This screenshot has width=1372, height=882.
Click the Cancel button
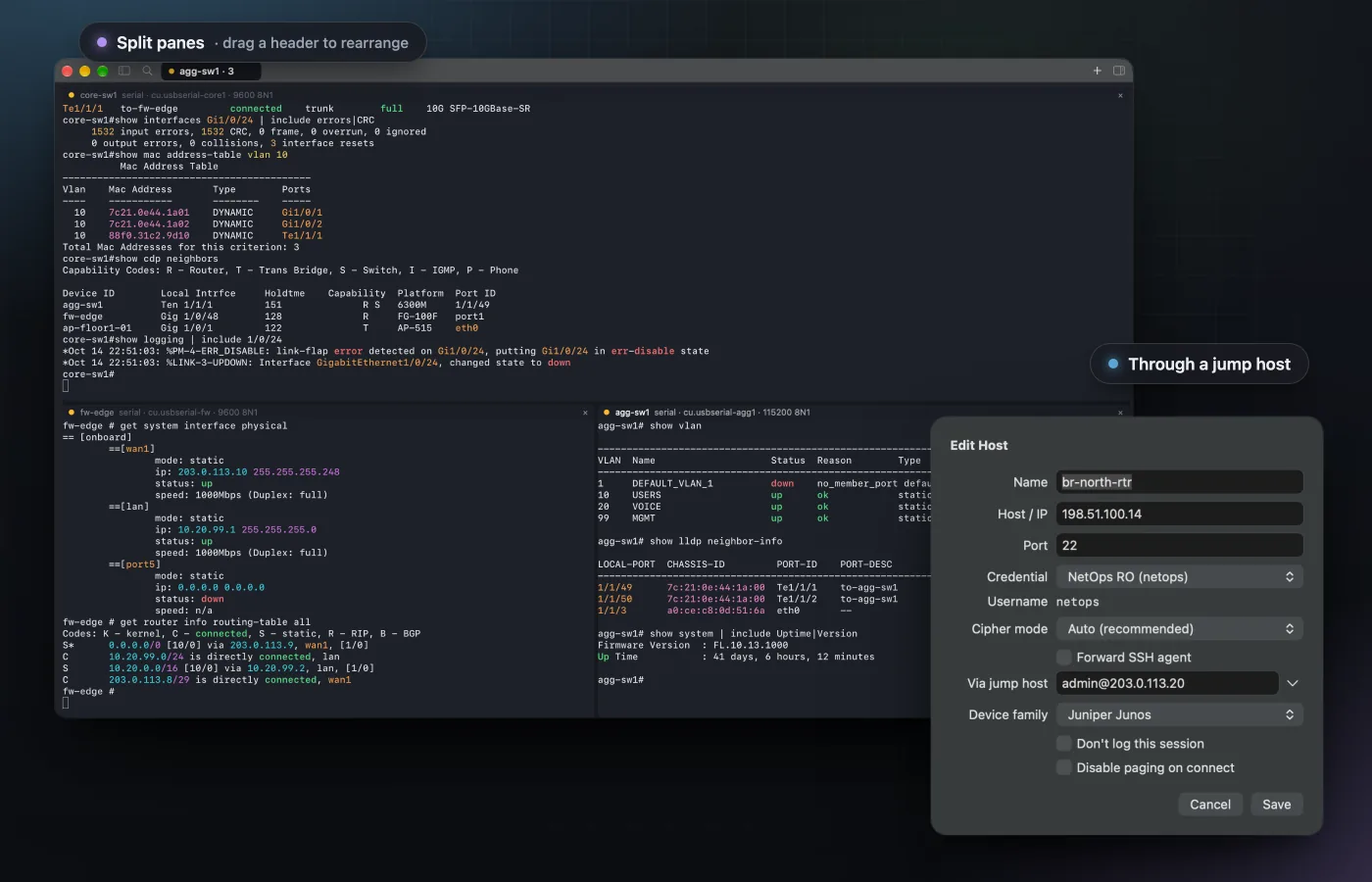(1210, 805)
